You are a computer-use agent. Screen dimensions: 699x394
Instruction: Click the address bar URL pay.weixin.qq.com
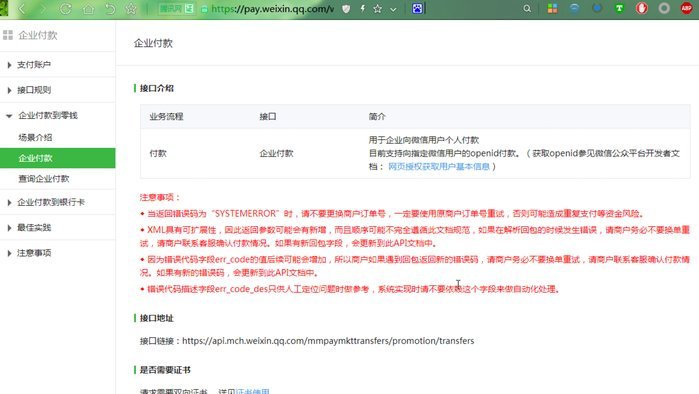272,8
